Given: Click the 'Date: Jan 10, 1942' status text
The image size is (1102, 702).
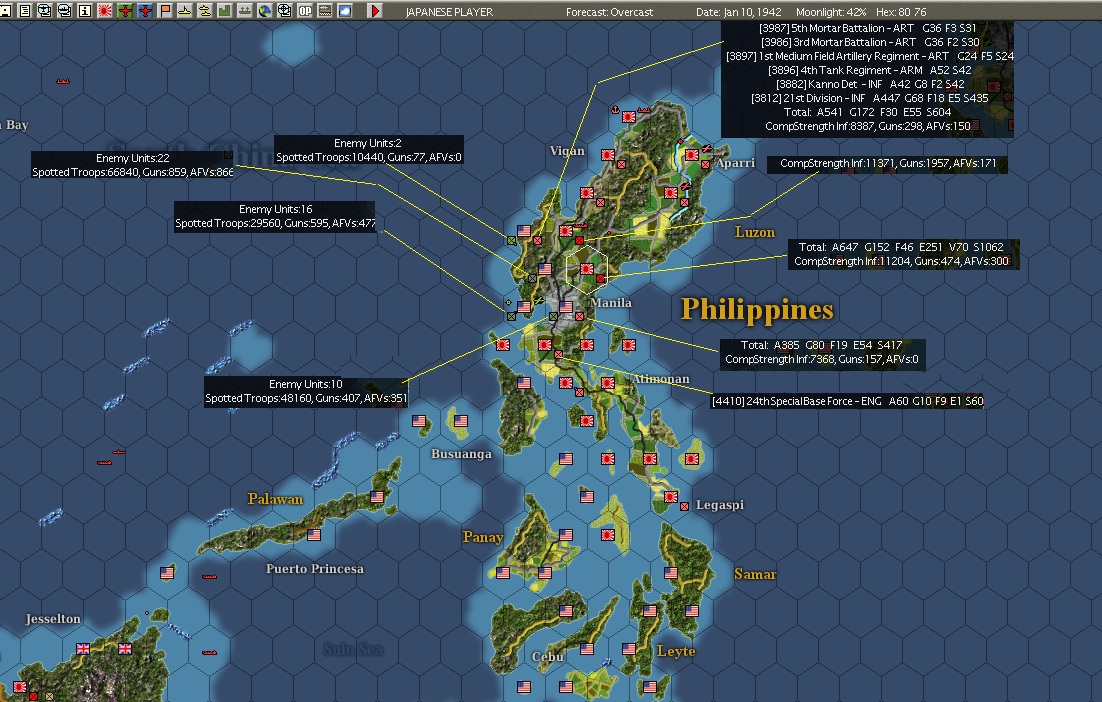Looking at the screenshot, I should click(x=739, y=12).
